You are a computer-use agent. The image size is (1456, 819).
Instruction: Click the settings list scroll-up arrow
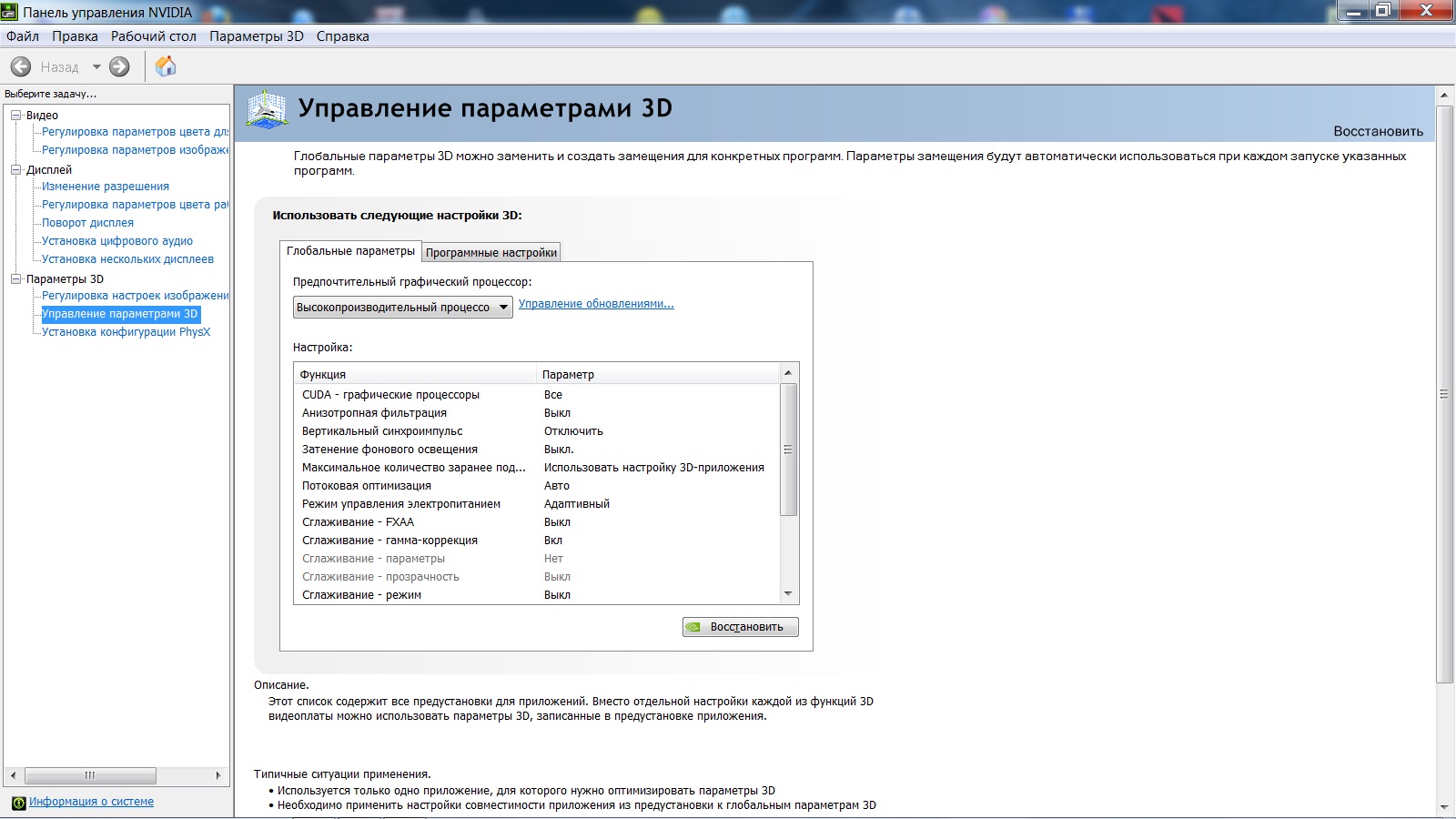(x=788, y=373)
